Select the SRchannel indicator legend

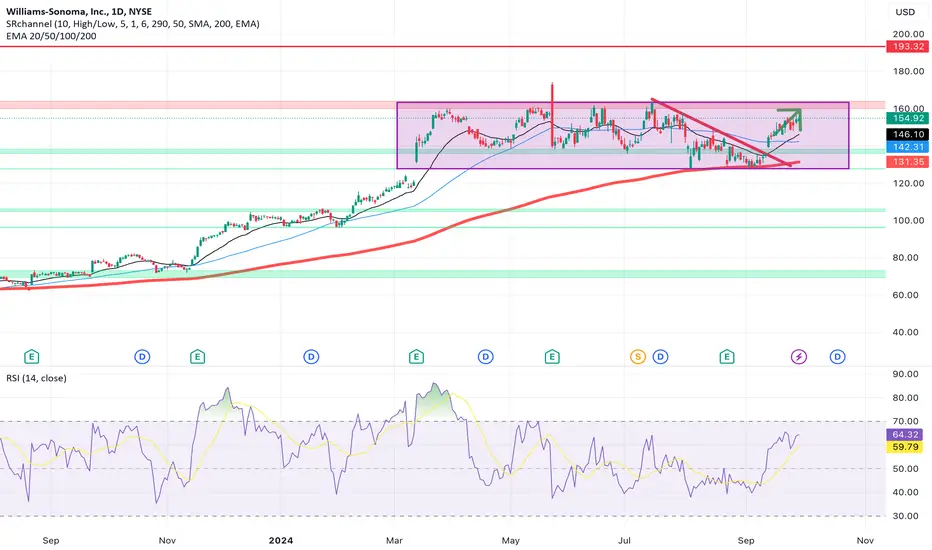133,24
